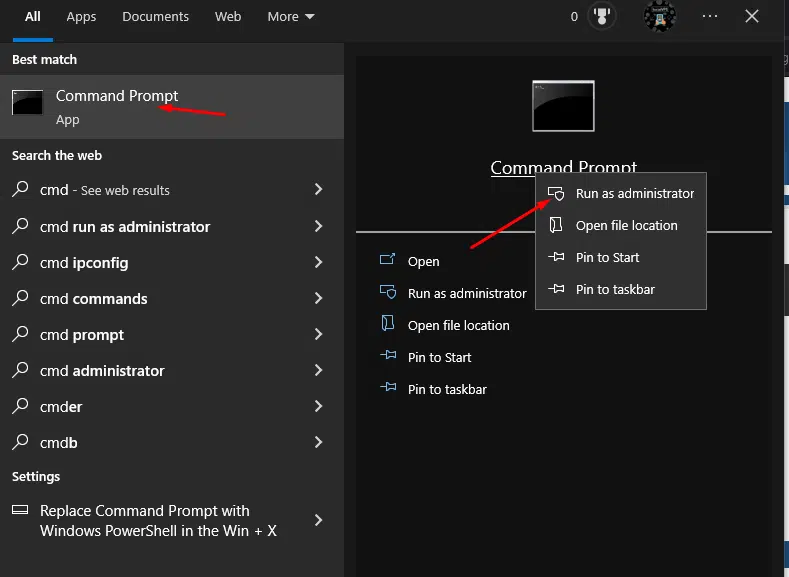Click the Open icon in the actions list
Viewport: 789px width, 577px height.
(x=387, y=260)
